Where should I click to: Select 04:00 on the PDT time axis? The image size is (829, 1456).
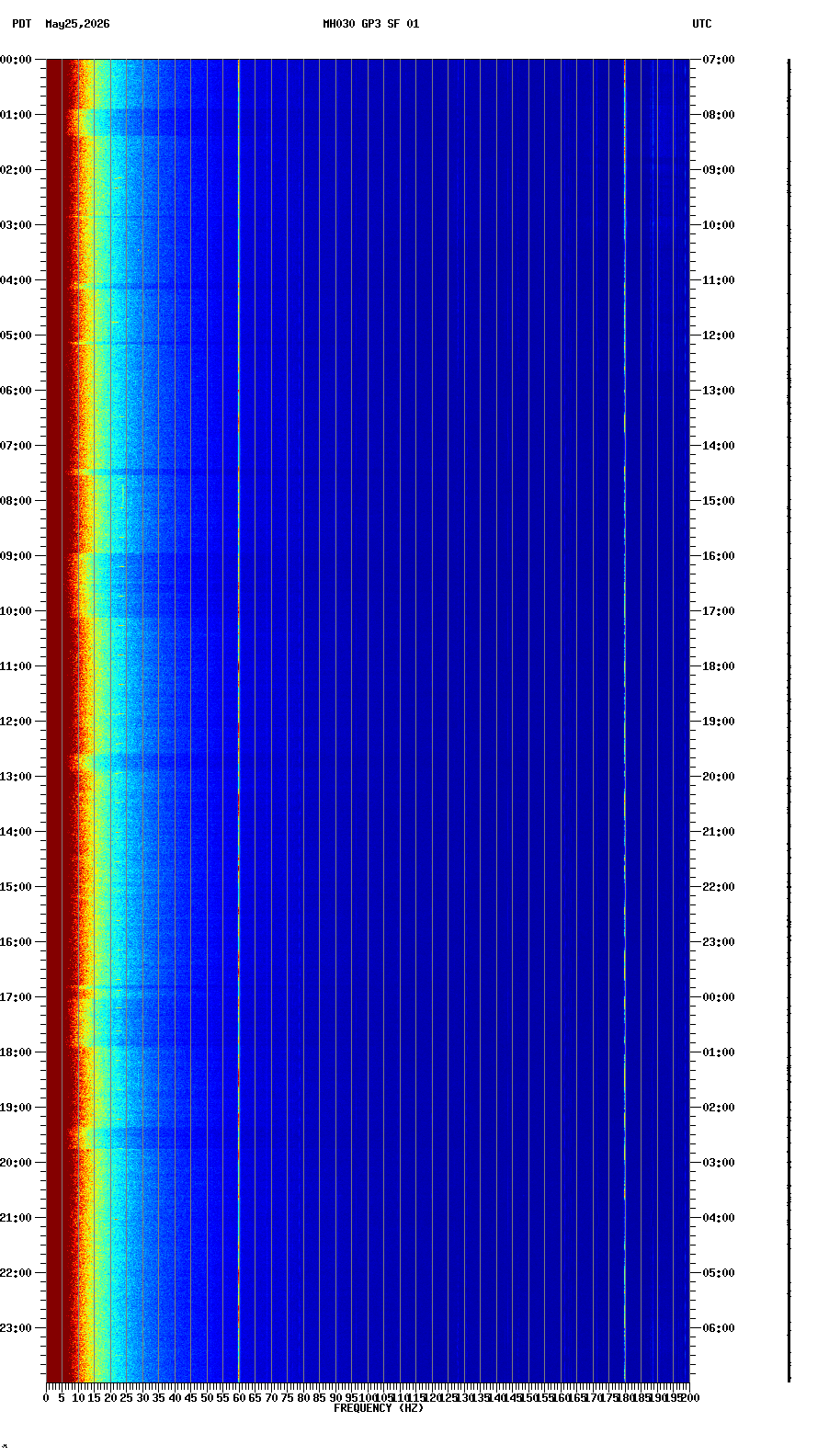16,280
